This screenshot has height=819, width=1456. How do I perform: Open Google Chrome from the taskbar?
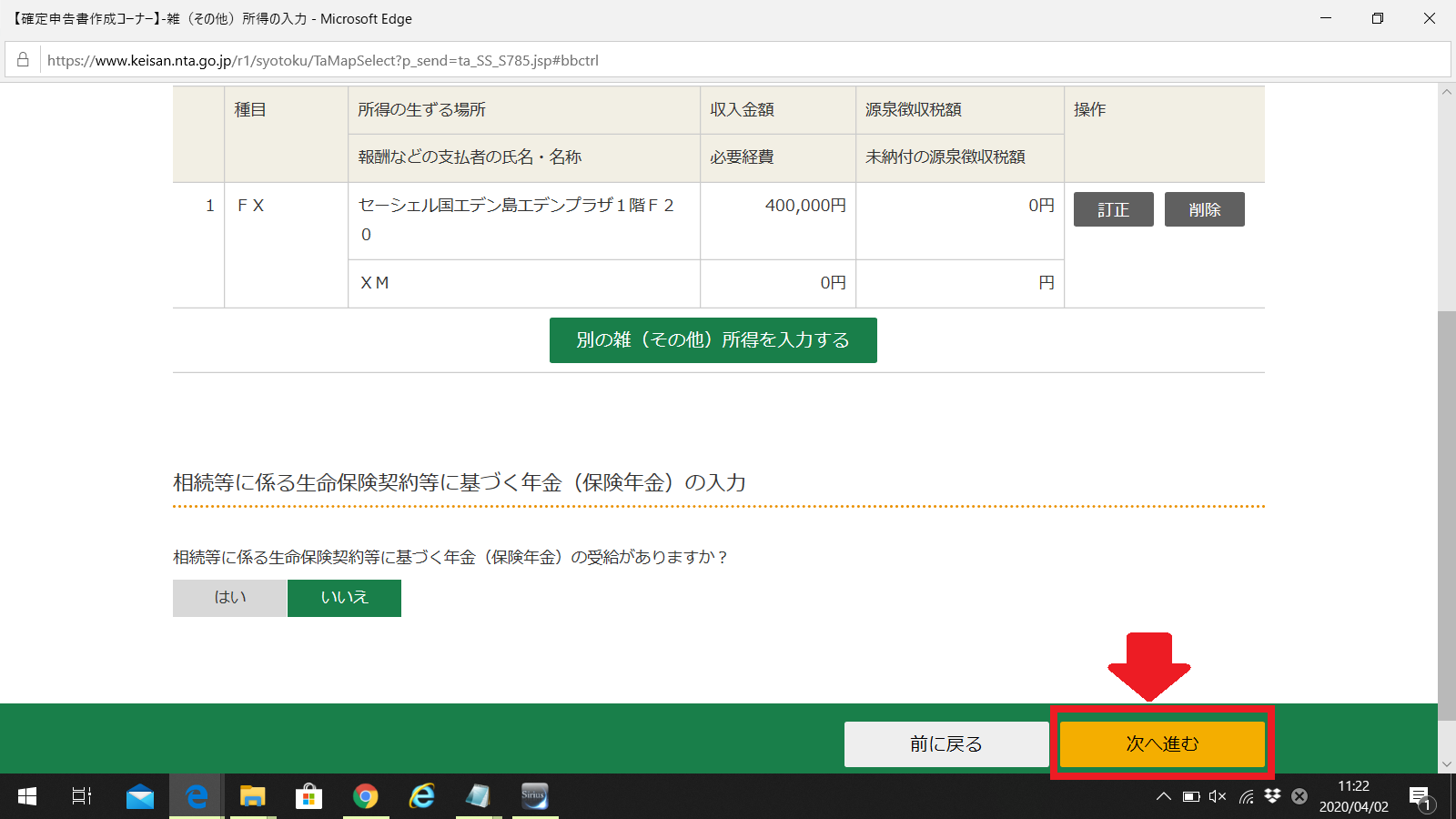click(x=365, y=796)
